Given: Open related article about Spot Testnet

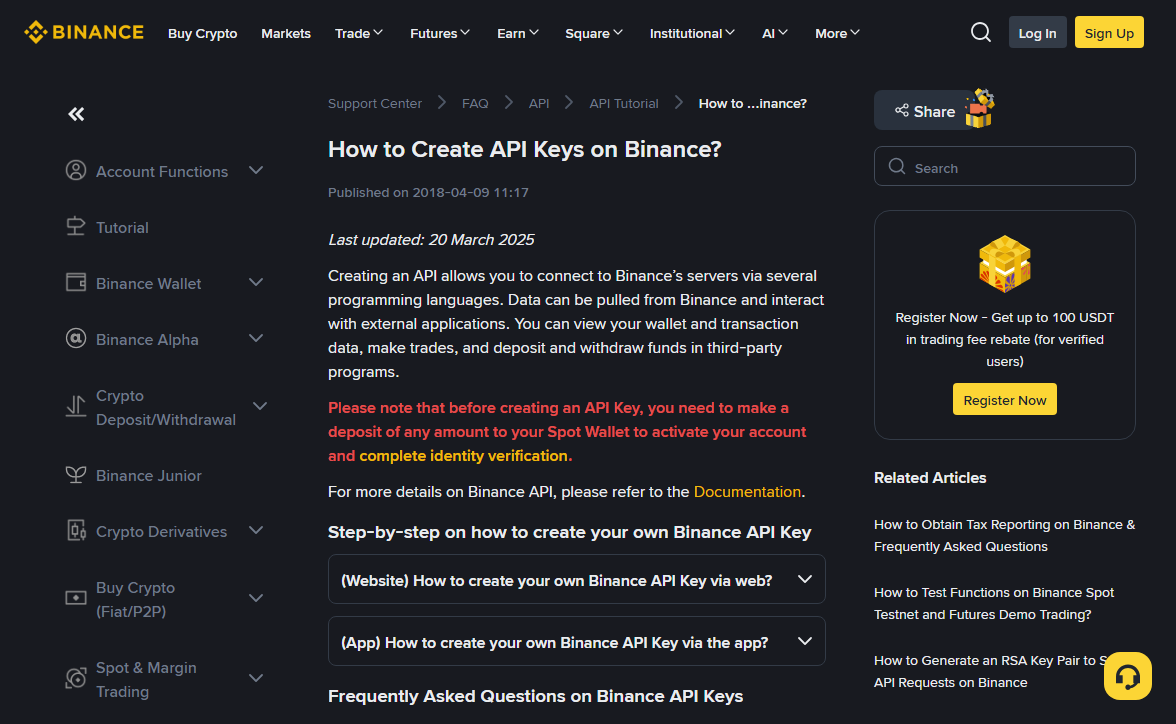Looking at the screenshot, I should pyautogui.click(x=994, y=603).
